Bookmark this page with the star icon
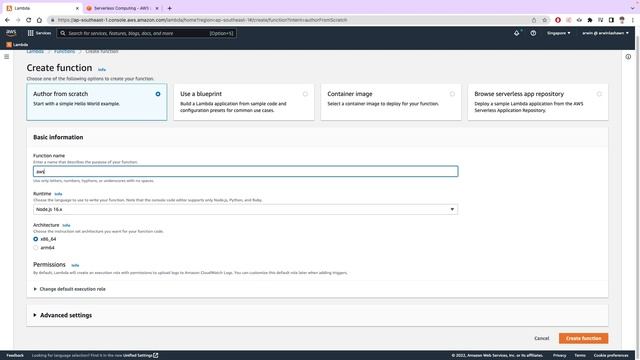The height and width of the screenshot is (360, 640). coord(544,20)
